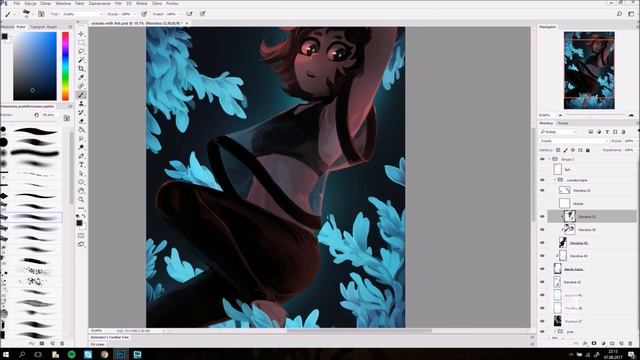
Task: Open the Warstwa menu
Action: click(x=63, y=3)
